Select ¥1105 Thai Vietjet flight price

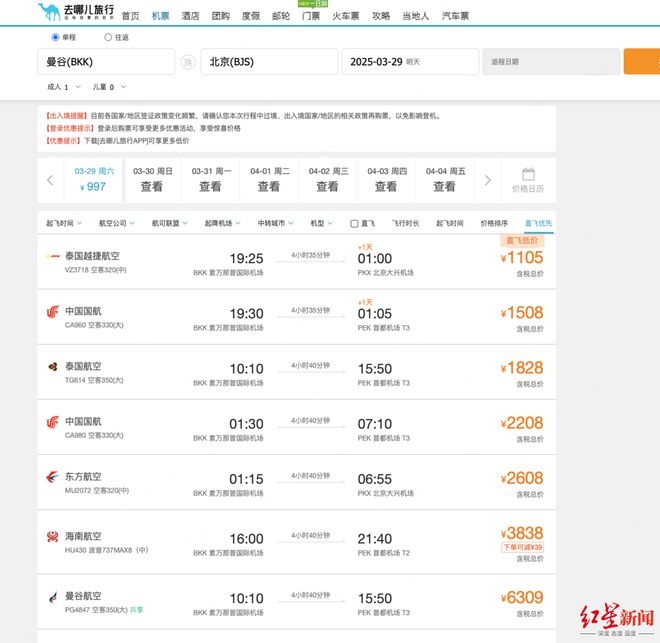click(522, 258)
